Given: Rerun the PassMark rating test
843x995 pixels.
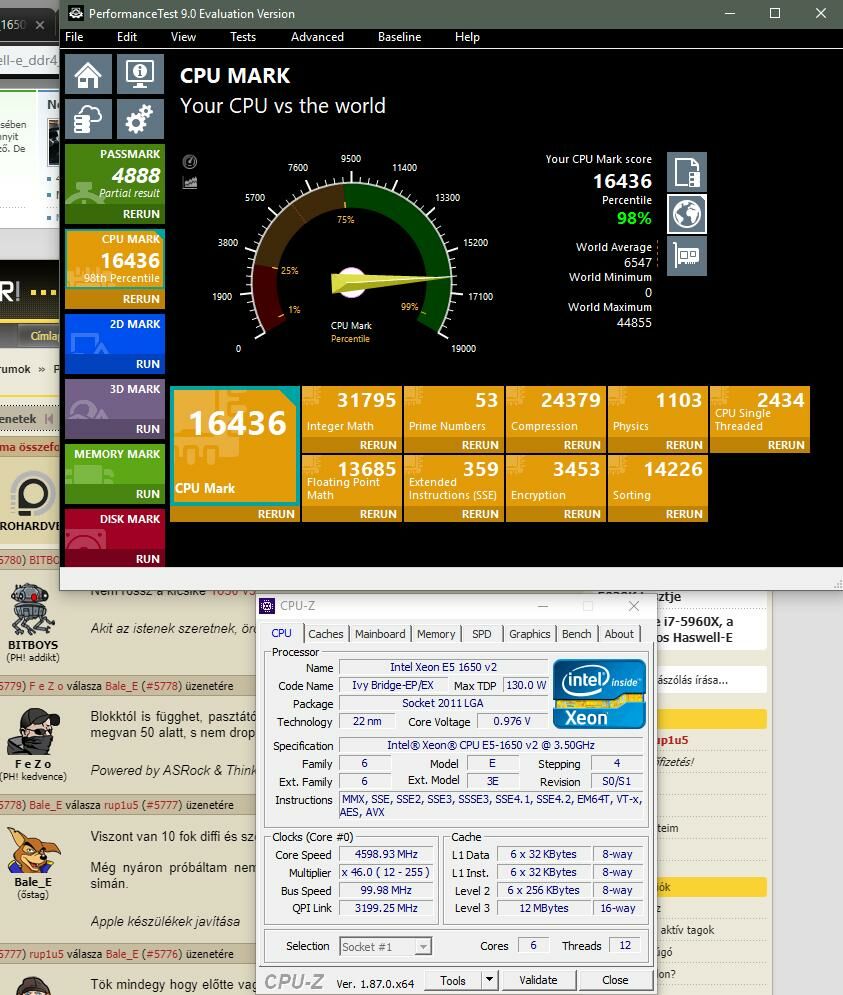Looking at the screenshot, I should [141, 214].
